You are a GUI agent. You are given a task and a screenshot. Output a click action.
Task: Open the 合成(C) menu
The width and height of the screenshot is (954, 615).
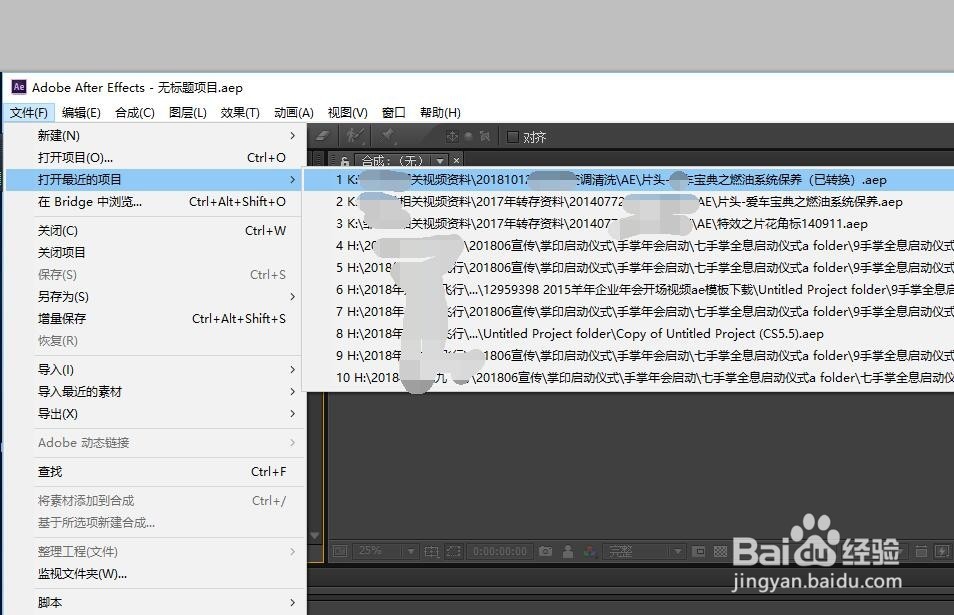click(135, 113)
